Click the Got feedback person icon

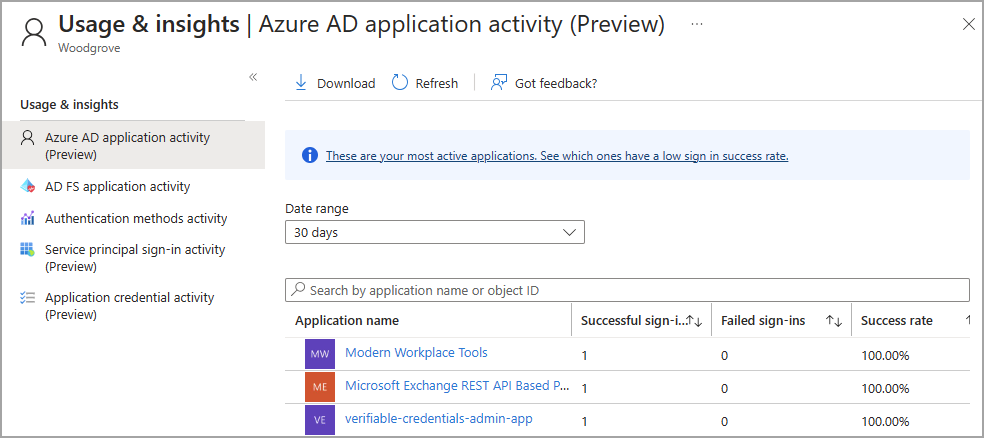point(499,83)
